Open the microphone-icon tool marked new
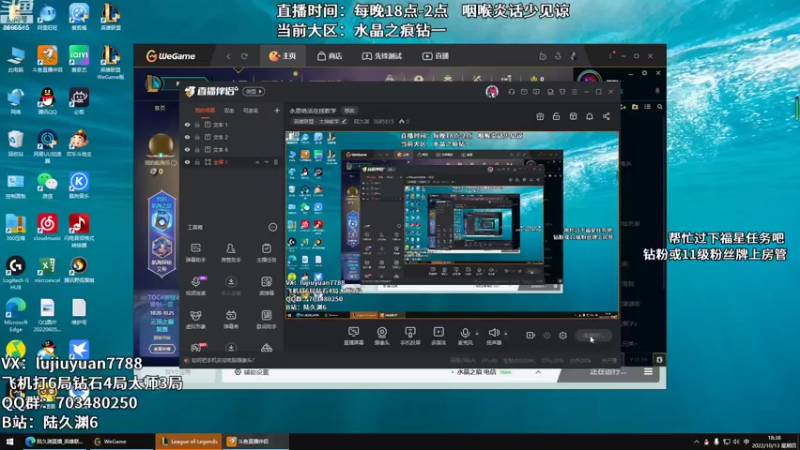The height and width of the screenshot is (450, 800). (x=196, y=286)
